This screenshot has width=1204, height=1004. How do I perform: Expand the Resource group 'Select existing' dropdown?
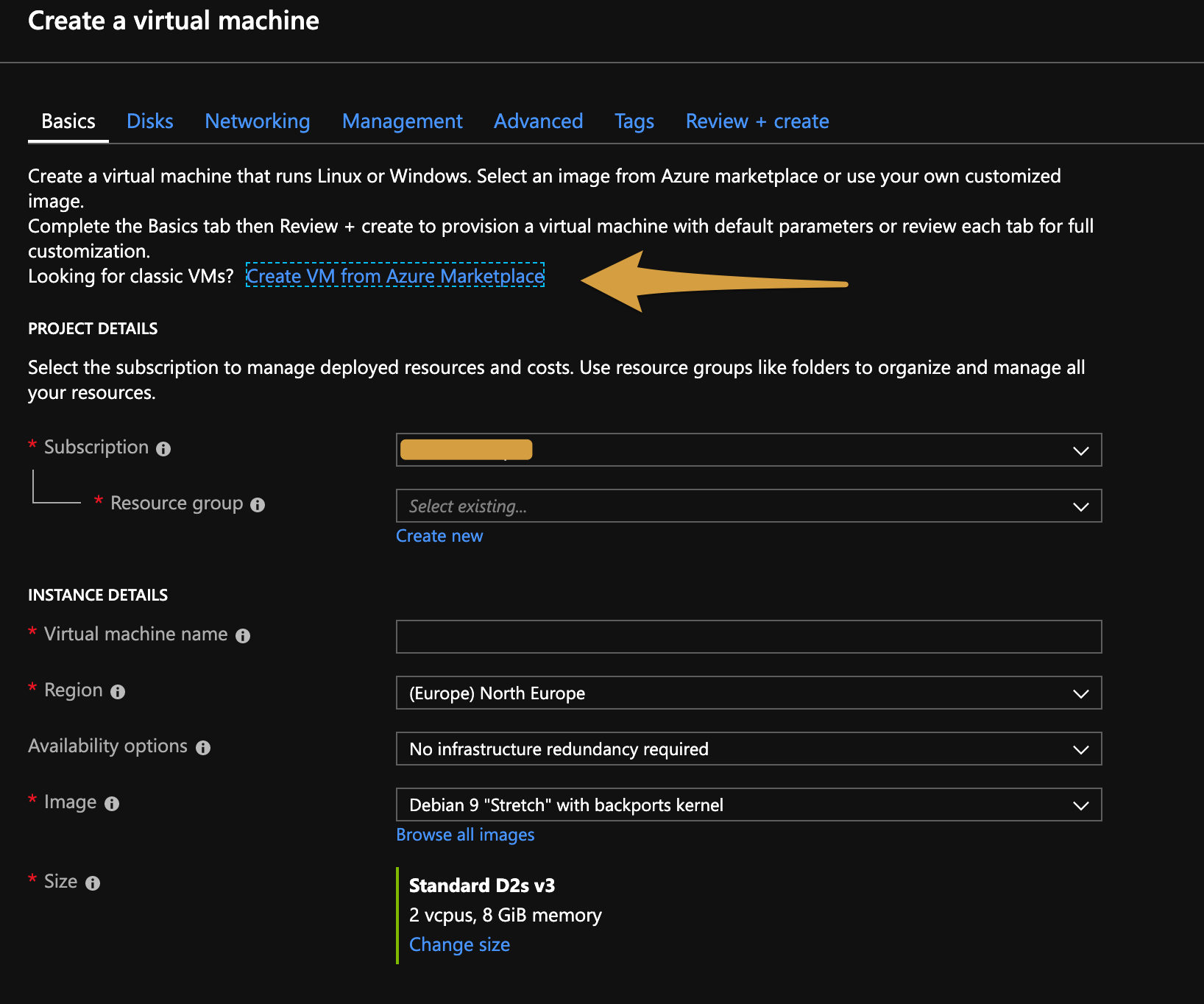tap(748, 506)
